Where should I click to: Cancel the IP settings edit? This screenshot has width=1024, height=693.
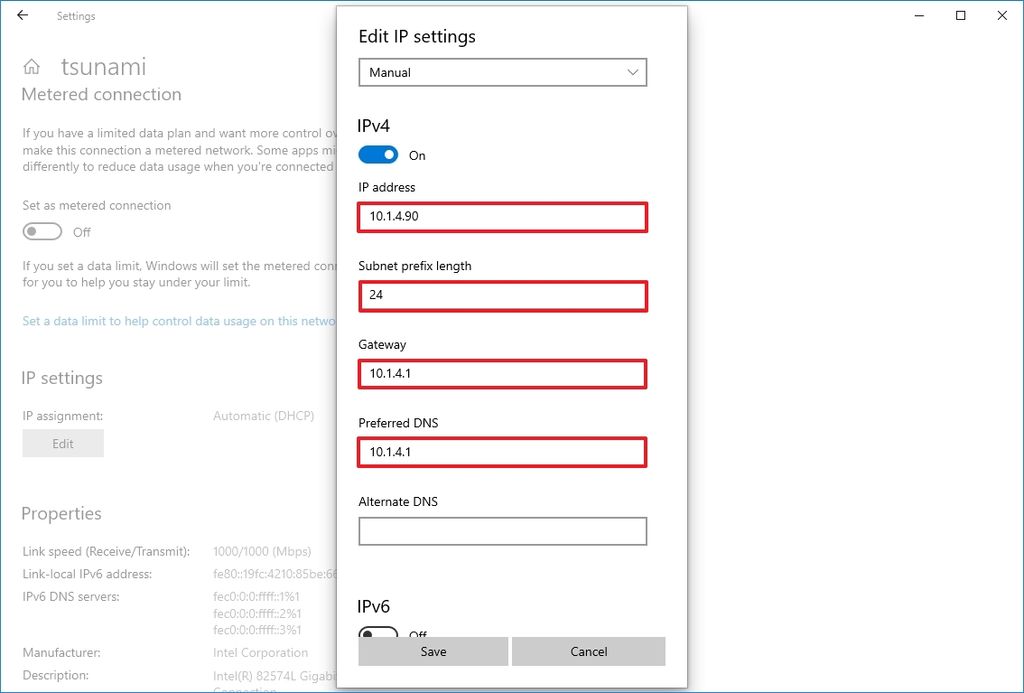click(588, 651)
